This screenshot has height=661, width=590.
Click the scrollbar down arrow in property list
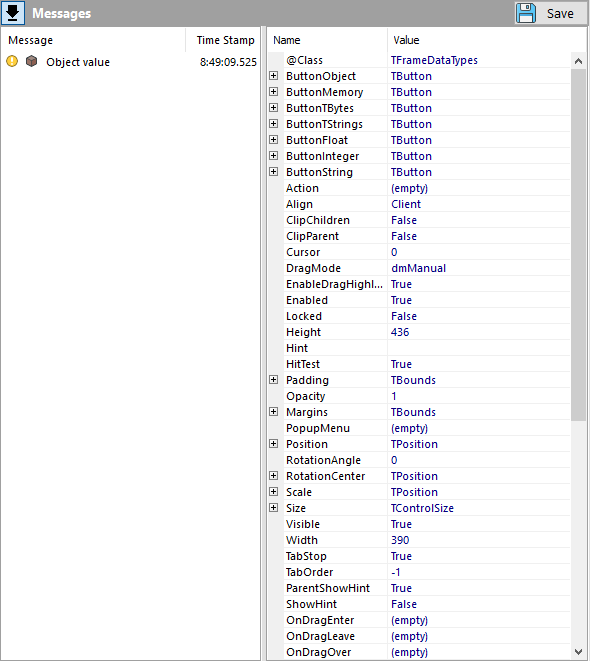coord(578,652)
